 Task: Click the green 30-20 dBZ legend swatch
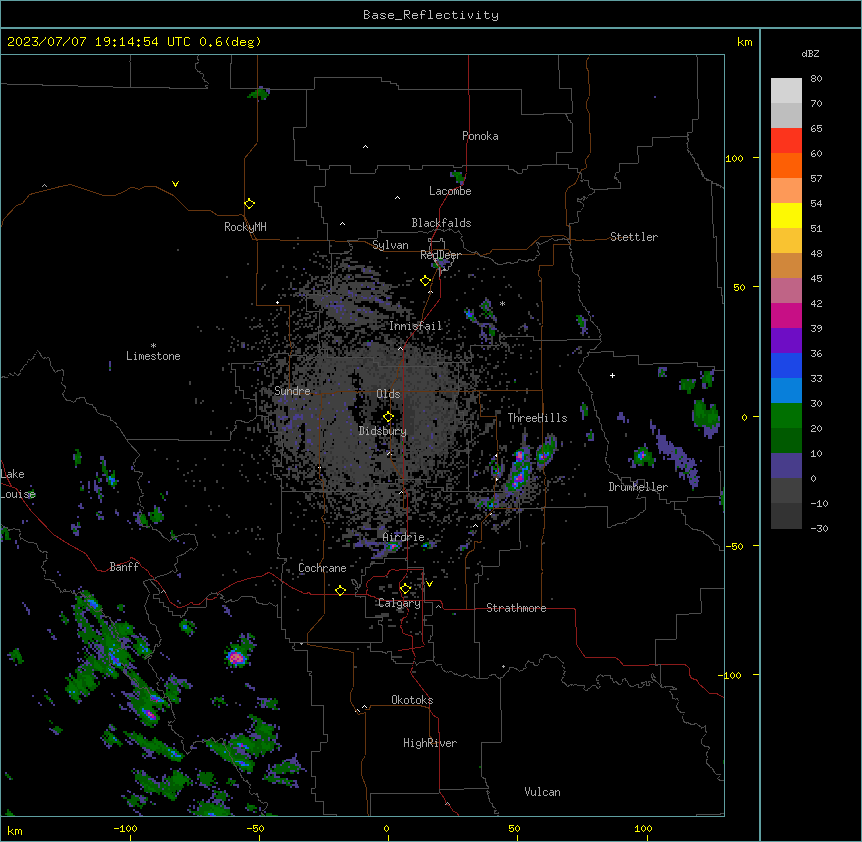coord(786,416)
